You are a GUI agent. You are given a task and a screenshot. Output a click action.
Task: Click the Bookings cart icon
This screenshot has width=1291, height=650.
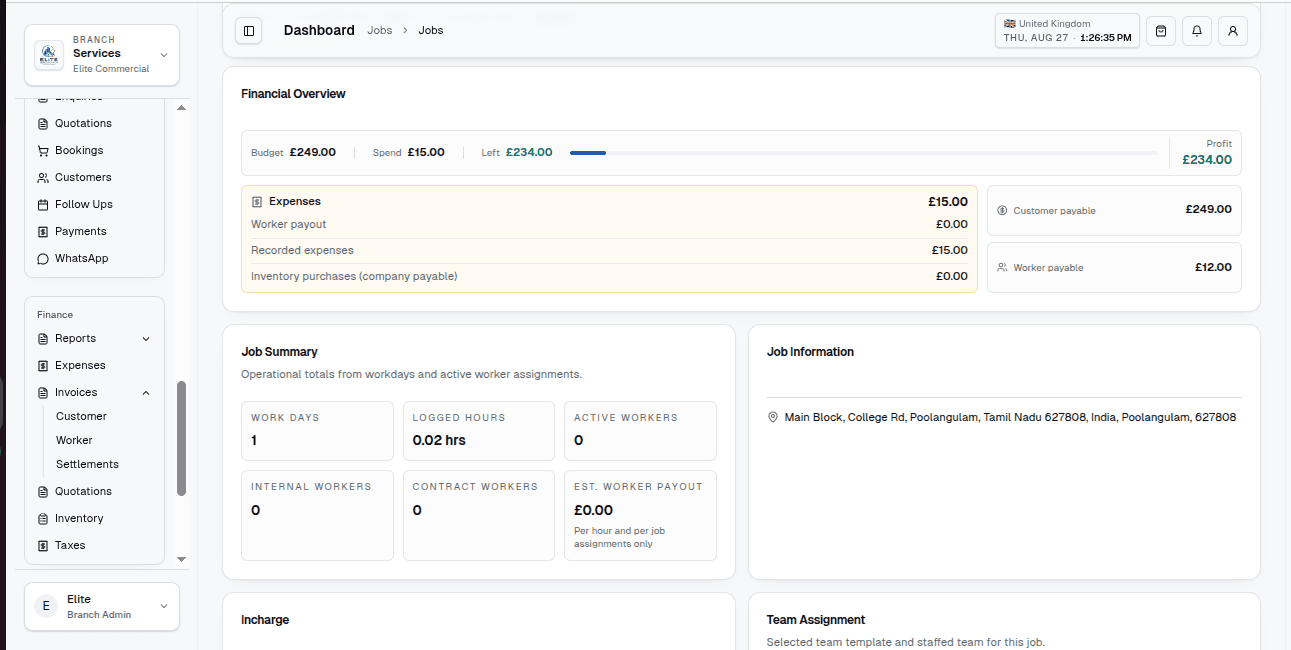(43, 151)
